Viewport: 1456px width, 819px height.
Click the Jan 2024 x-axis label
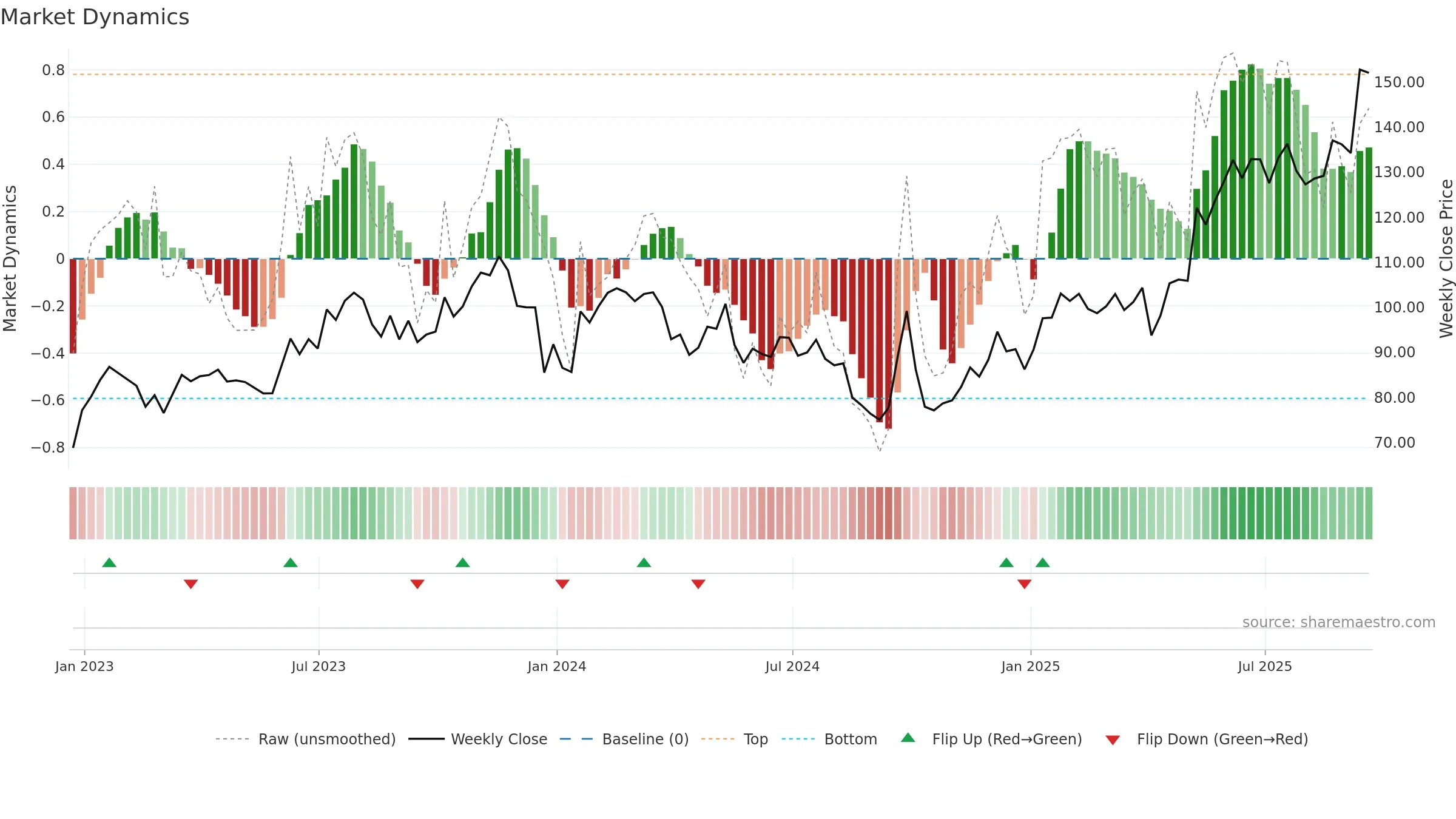click(557, 666)
